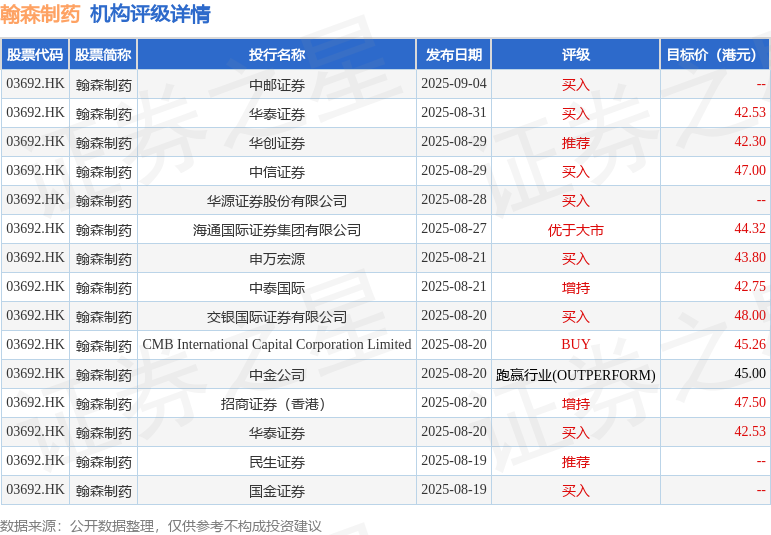Click target price 47.50

coord(750,403)
